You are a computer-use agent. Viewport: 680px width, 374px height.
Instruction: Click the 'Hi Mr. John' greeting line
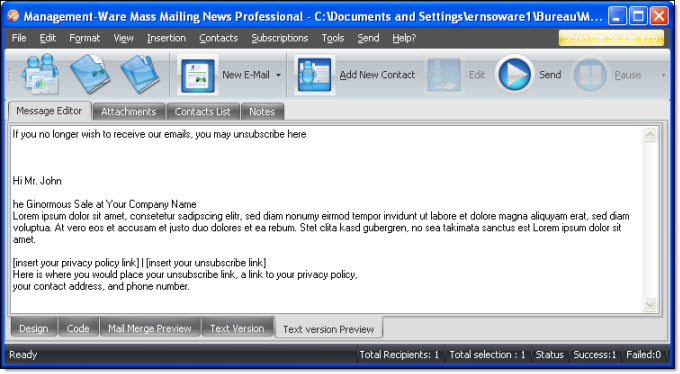coord(37,181)
